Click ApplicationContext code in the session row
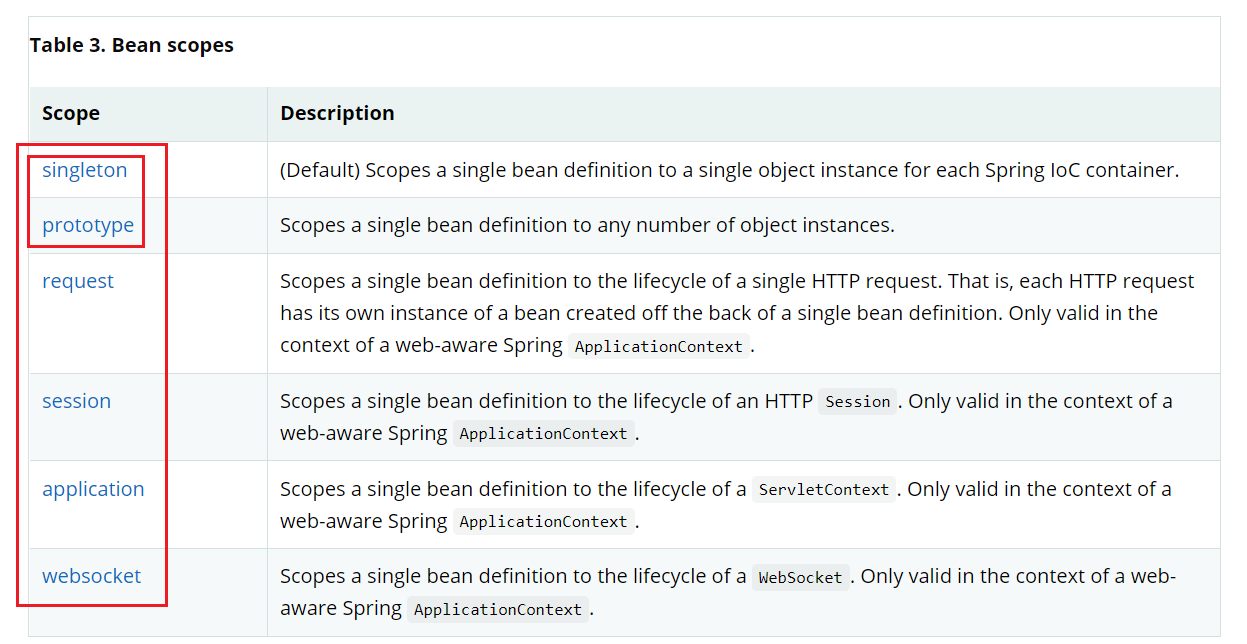 [543, 434]
